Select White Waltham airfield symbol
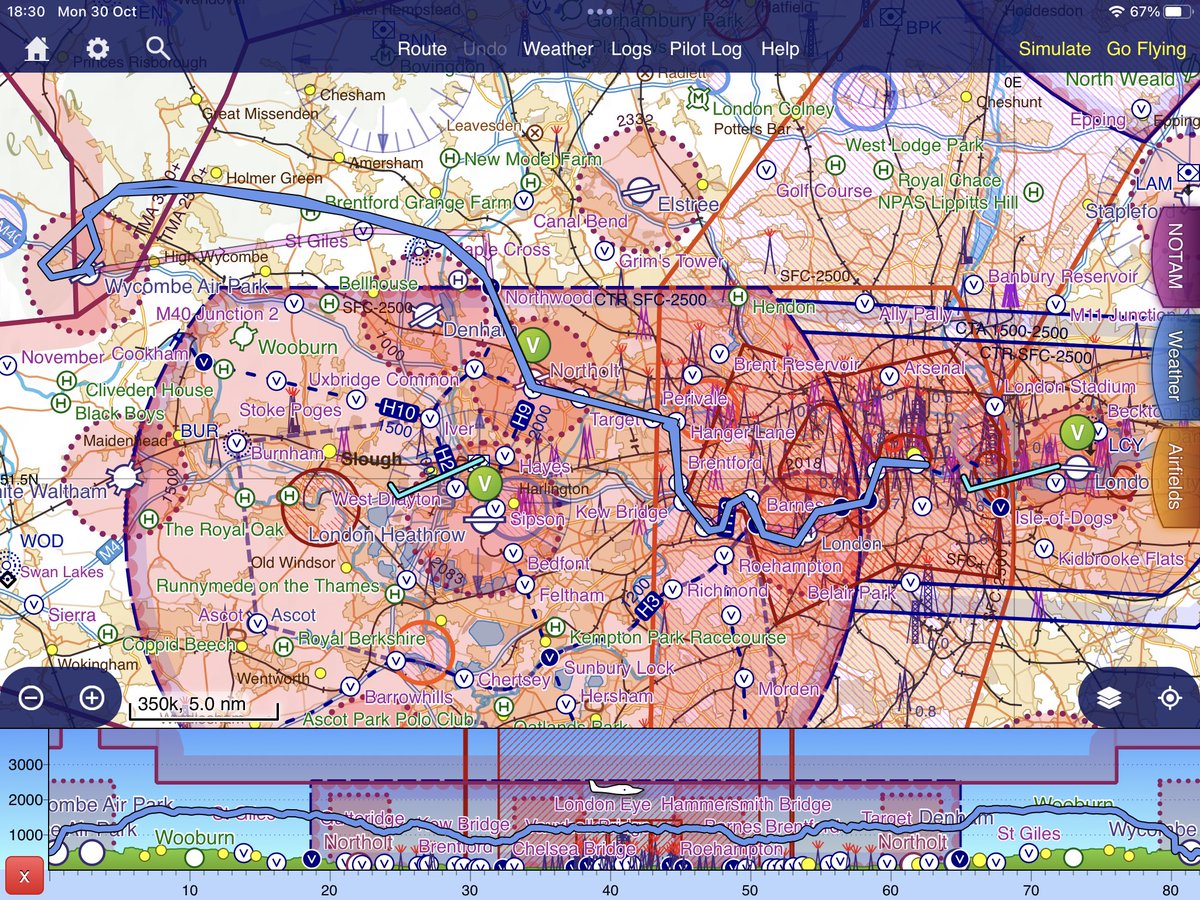The image size is (1200, 900). tap(124, 478)
